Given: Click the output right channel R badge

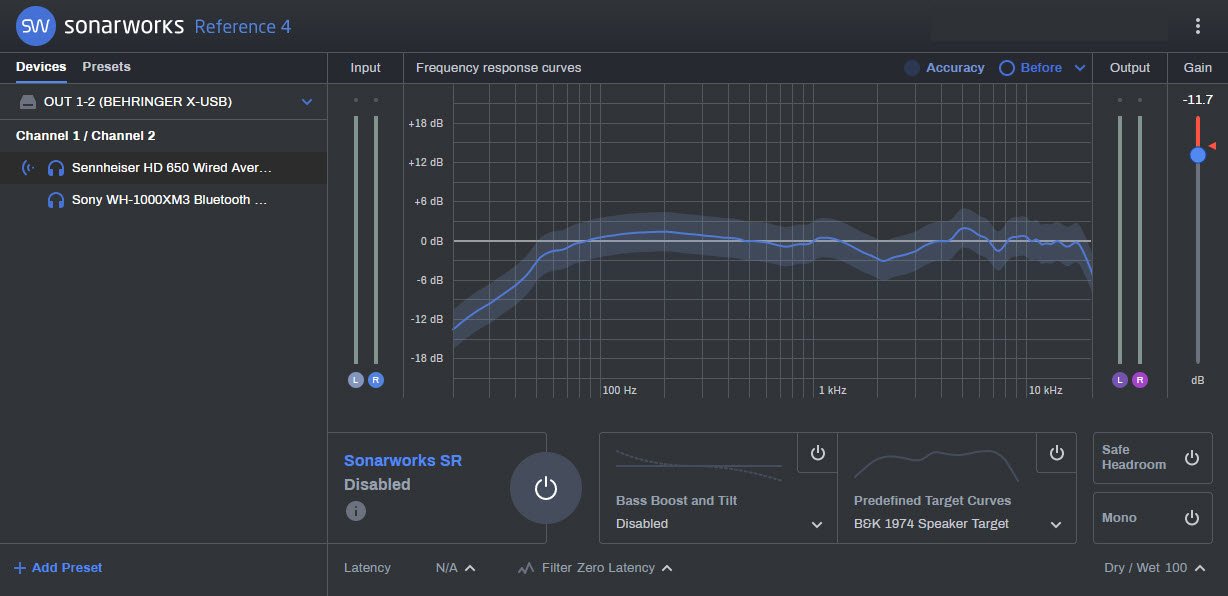Looking at the screenshot, I should tap(1140, 380).
